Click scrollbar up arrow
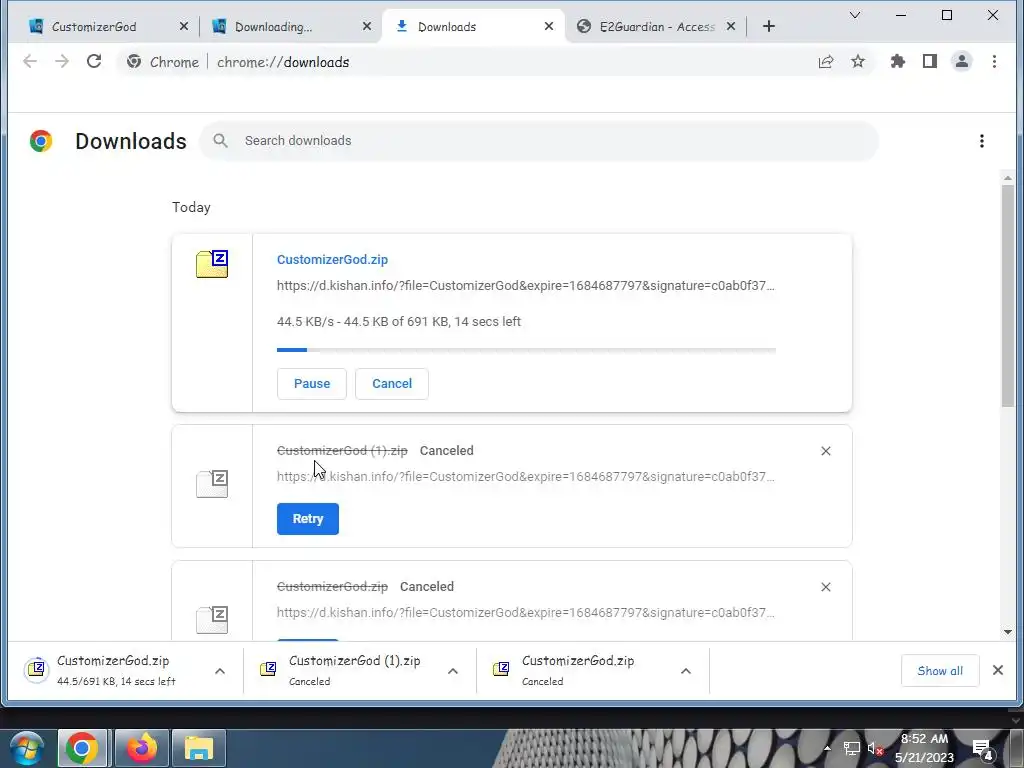This screenshot has height=768, width=1024. pyautogui.click(x=1008, y=178)
